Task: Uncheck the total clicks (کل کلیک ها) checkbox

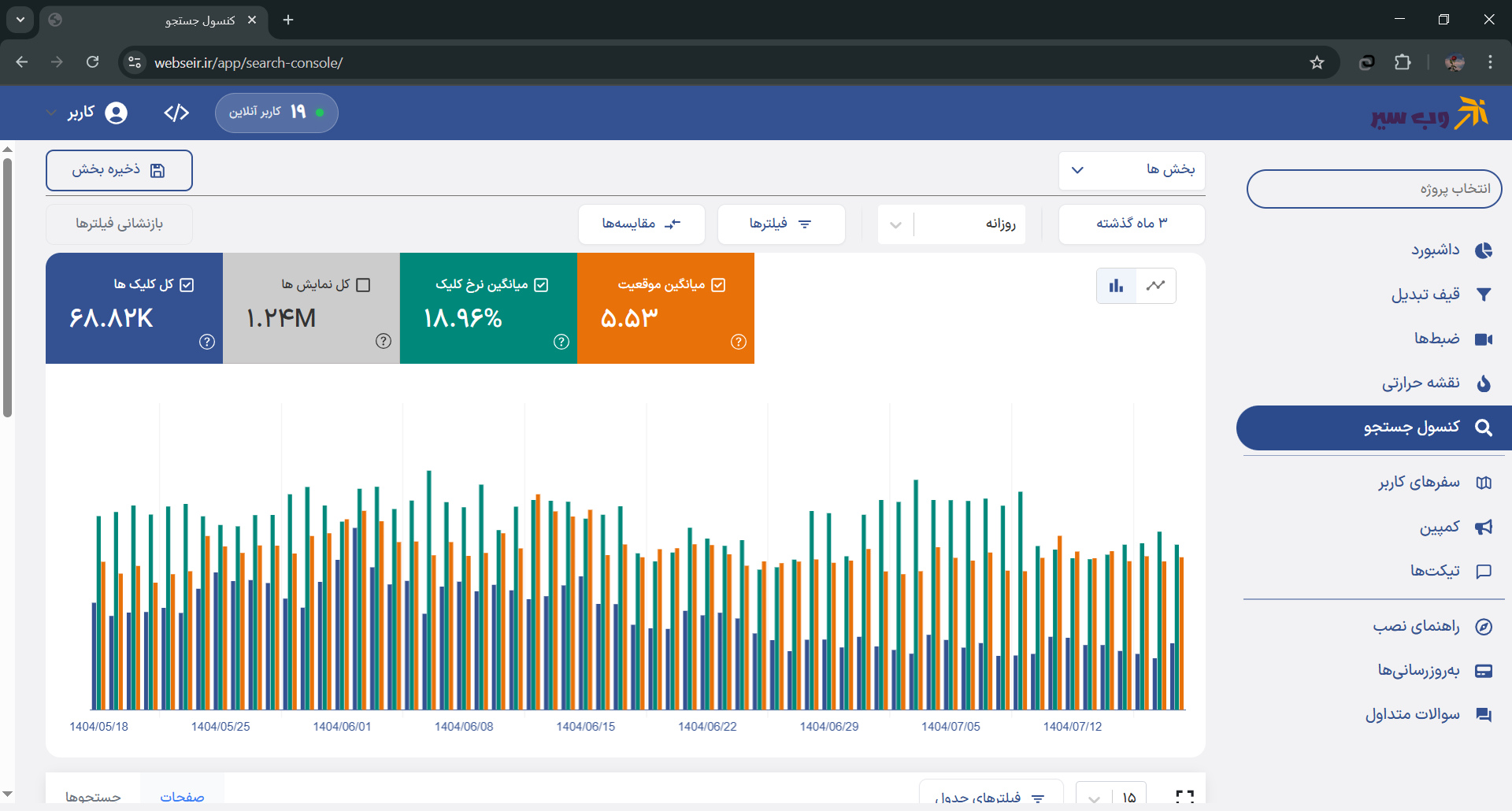Action: click(x=187, y=285)
